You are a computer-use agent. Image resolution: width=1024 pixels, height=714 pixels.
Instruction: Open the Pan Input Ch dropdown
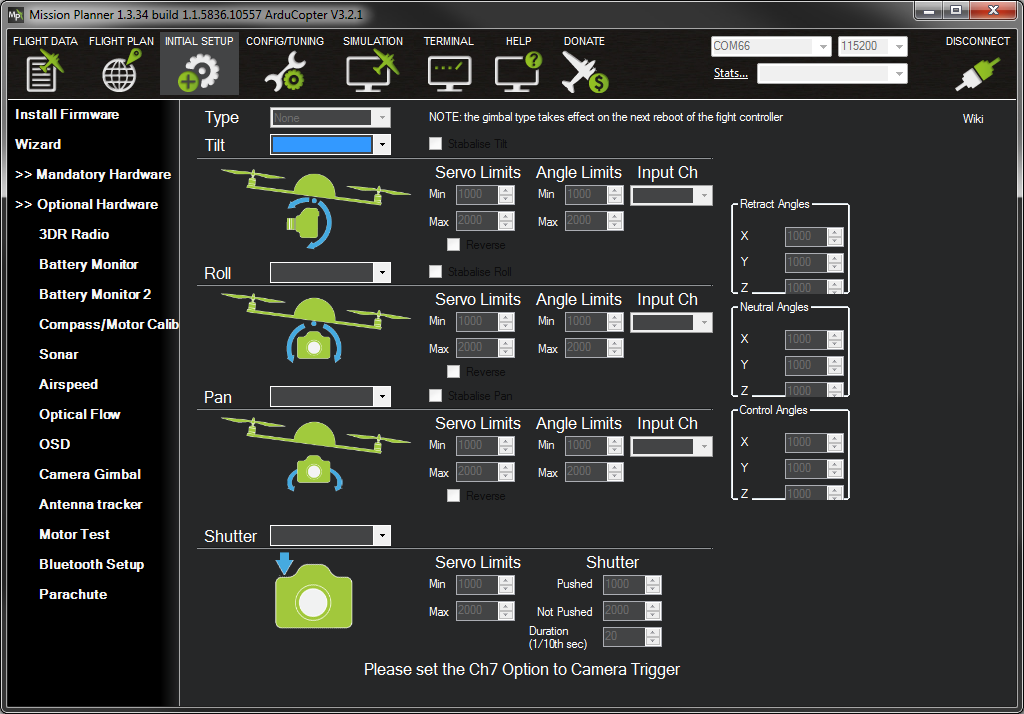[671, 446]
